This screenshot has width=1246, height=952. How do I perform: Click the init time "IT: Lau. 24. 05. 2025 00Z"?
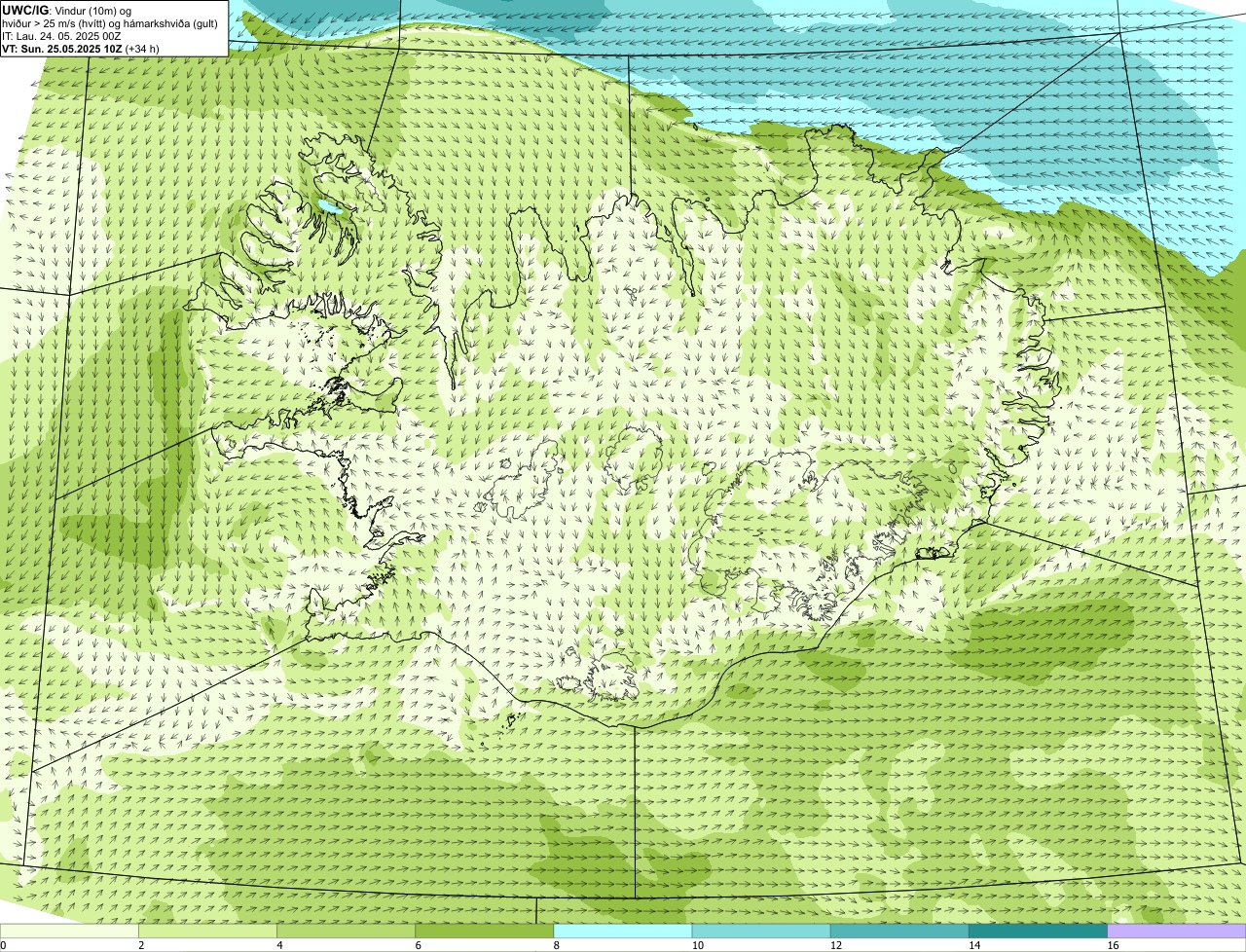pyautogui.click(x=61, y=35)
